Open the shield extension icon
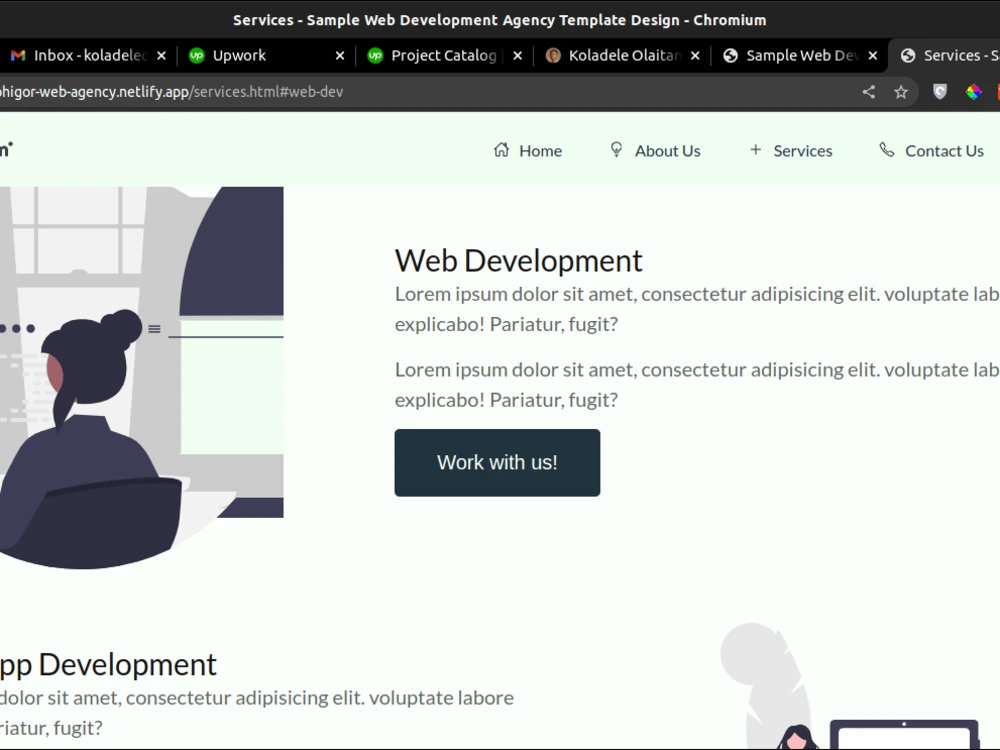 pos(939,92)
